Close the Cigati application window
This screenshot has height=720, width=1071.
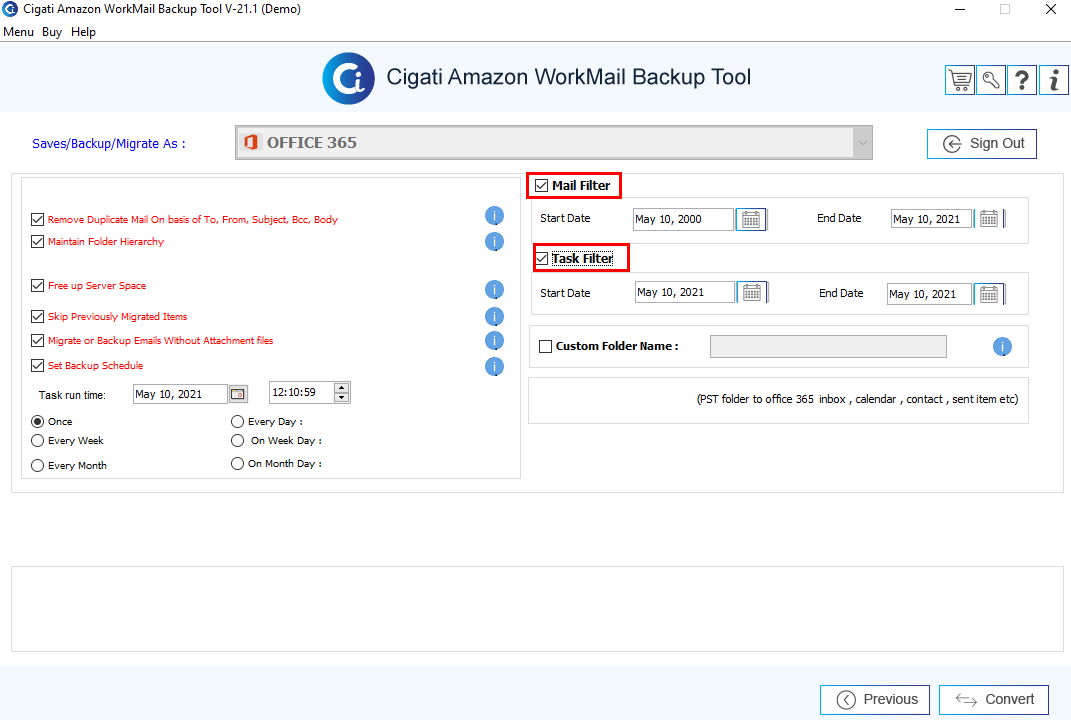tap(1051, 10)
